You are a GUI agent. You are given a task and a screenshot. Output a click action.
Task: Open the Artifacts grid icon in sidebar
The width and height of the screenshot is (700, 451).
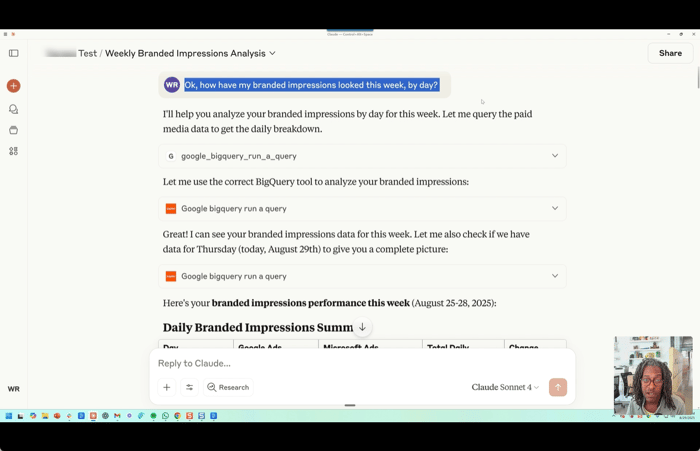[x=14, y=151]
